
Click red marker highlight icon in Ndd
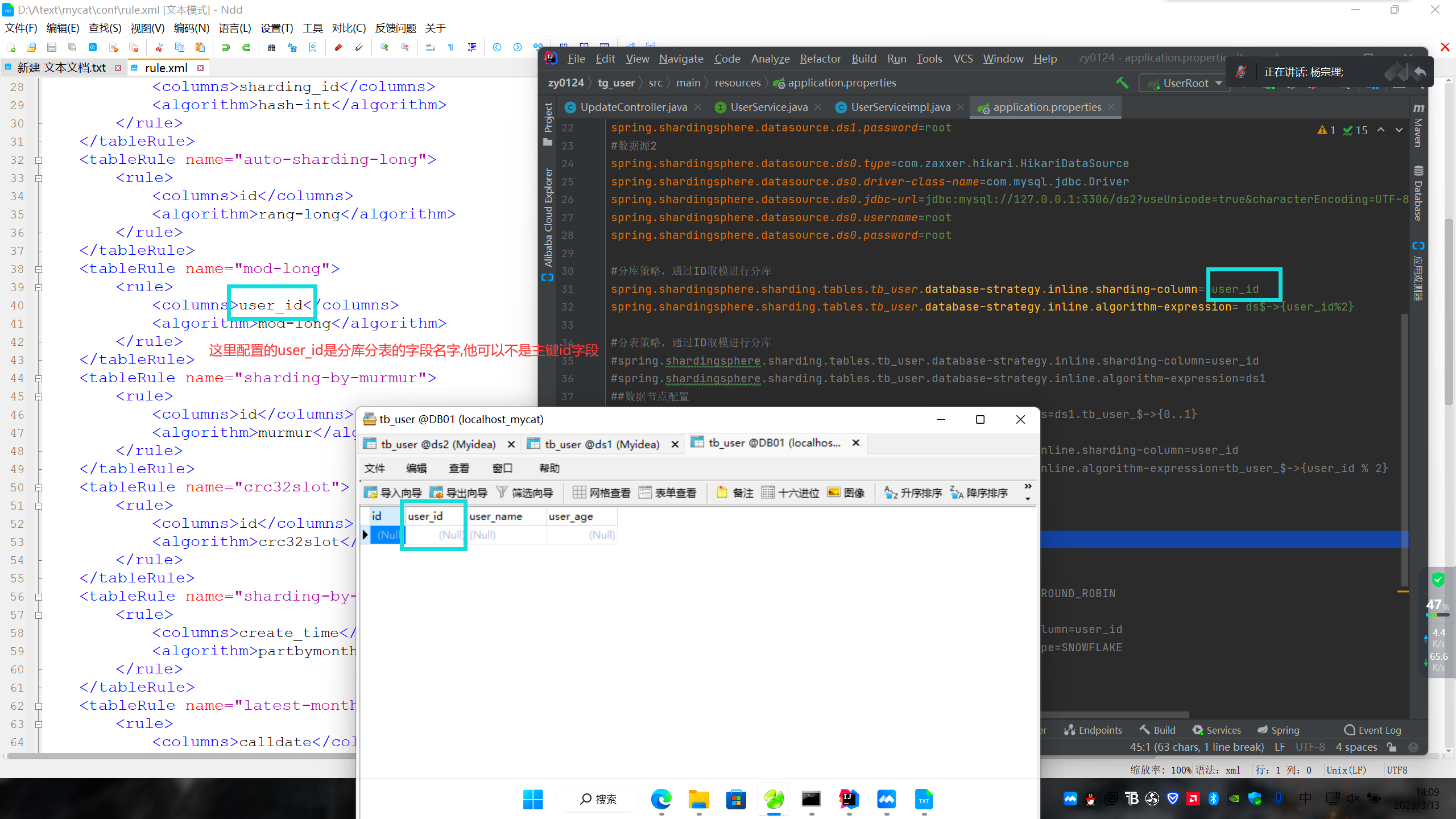[338, 47]
